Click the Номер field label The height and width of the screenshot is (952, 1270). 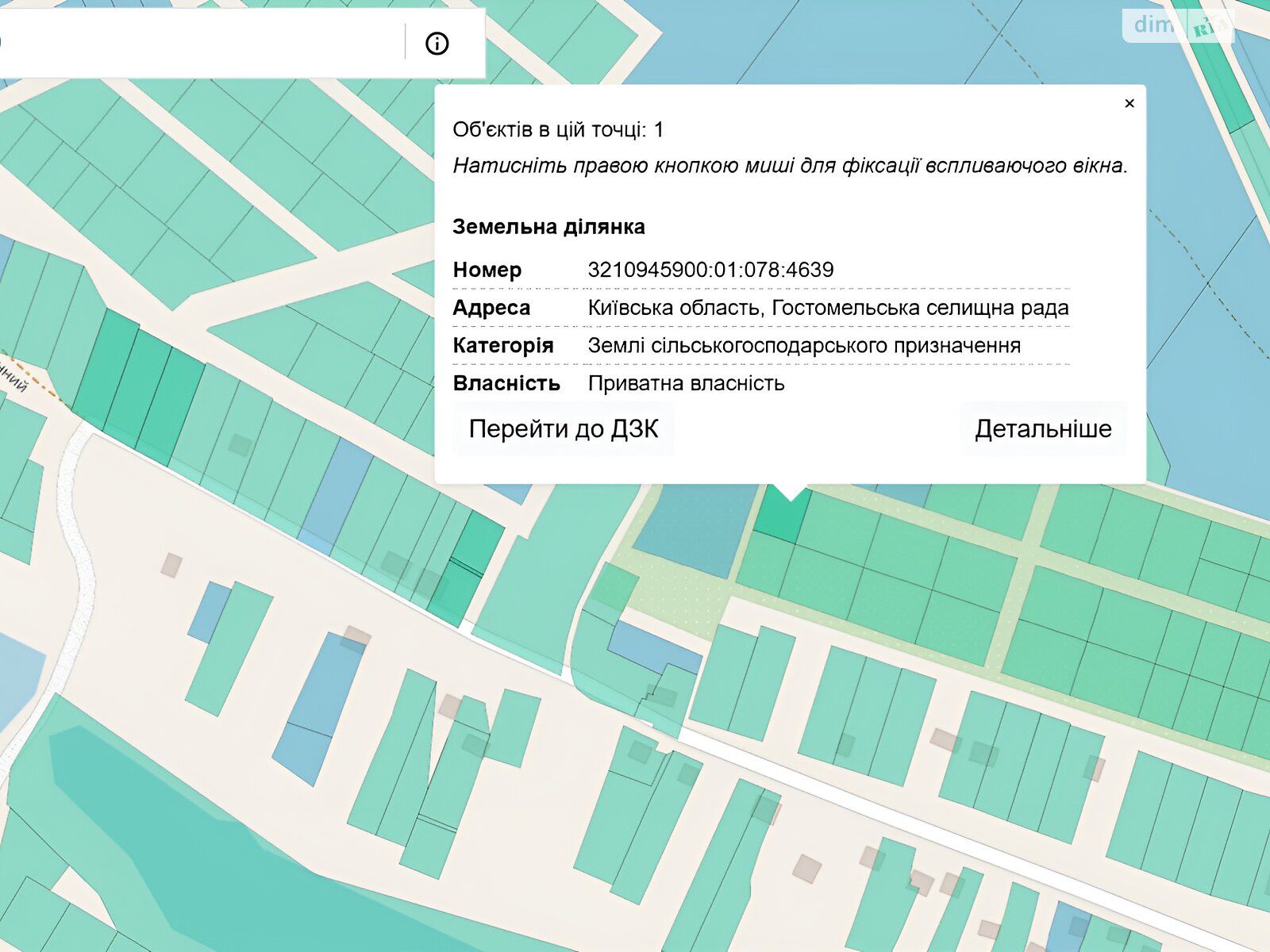click(x=487, y=270)
